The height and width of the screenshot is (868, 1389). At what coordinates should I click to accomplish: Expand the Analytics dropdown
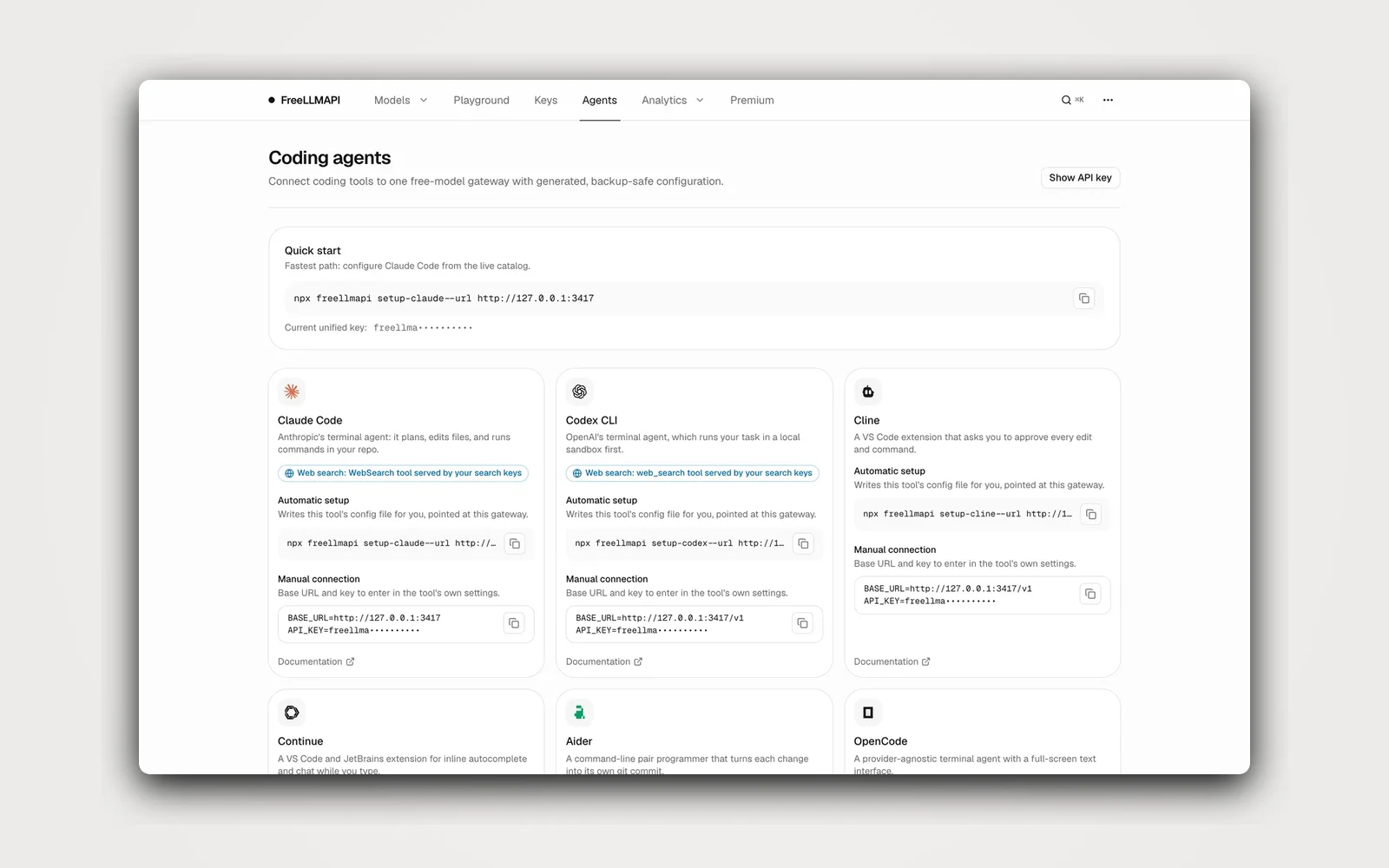pyautogui.click(x=673, y=101)
